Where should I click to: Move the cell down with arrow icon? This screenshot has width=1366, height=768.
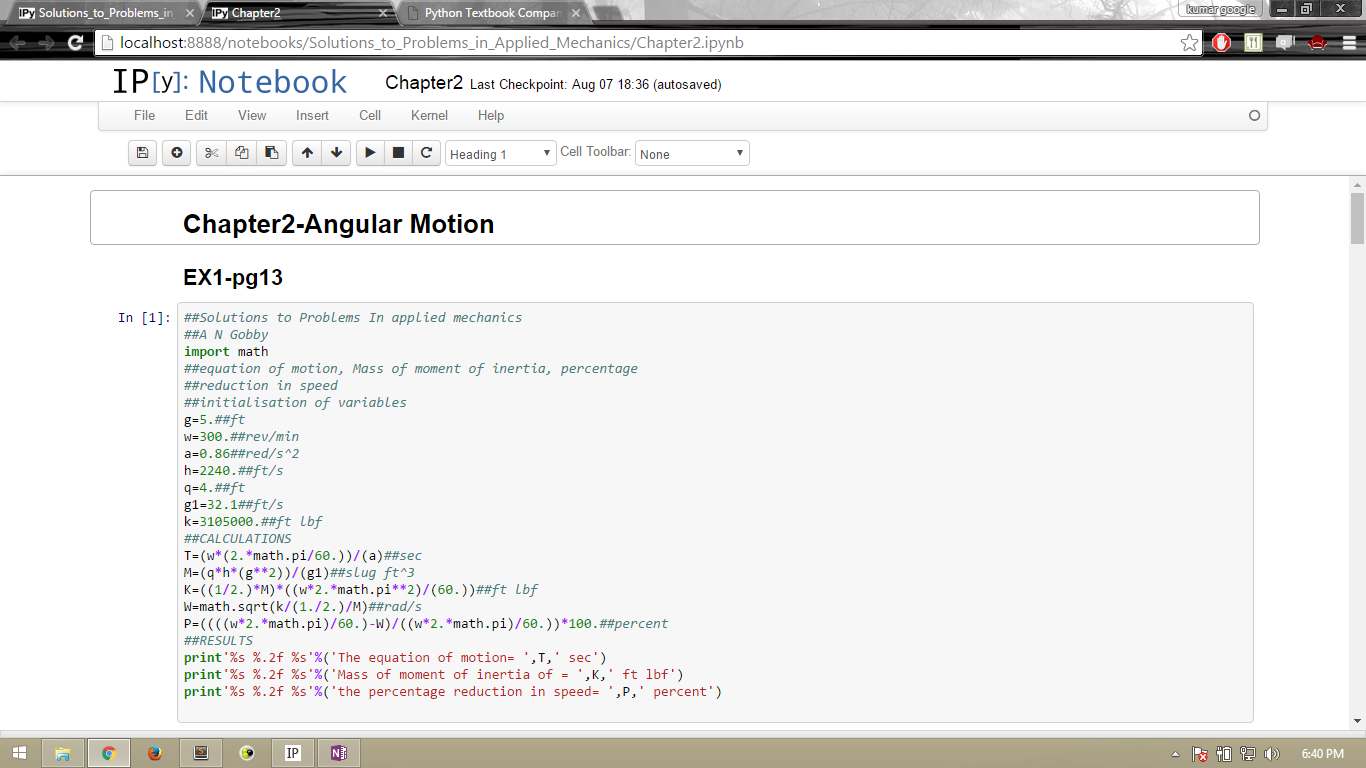point(336,153)
